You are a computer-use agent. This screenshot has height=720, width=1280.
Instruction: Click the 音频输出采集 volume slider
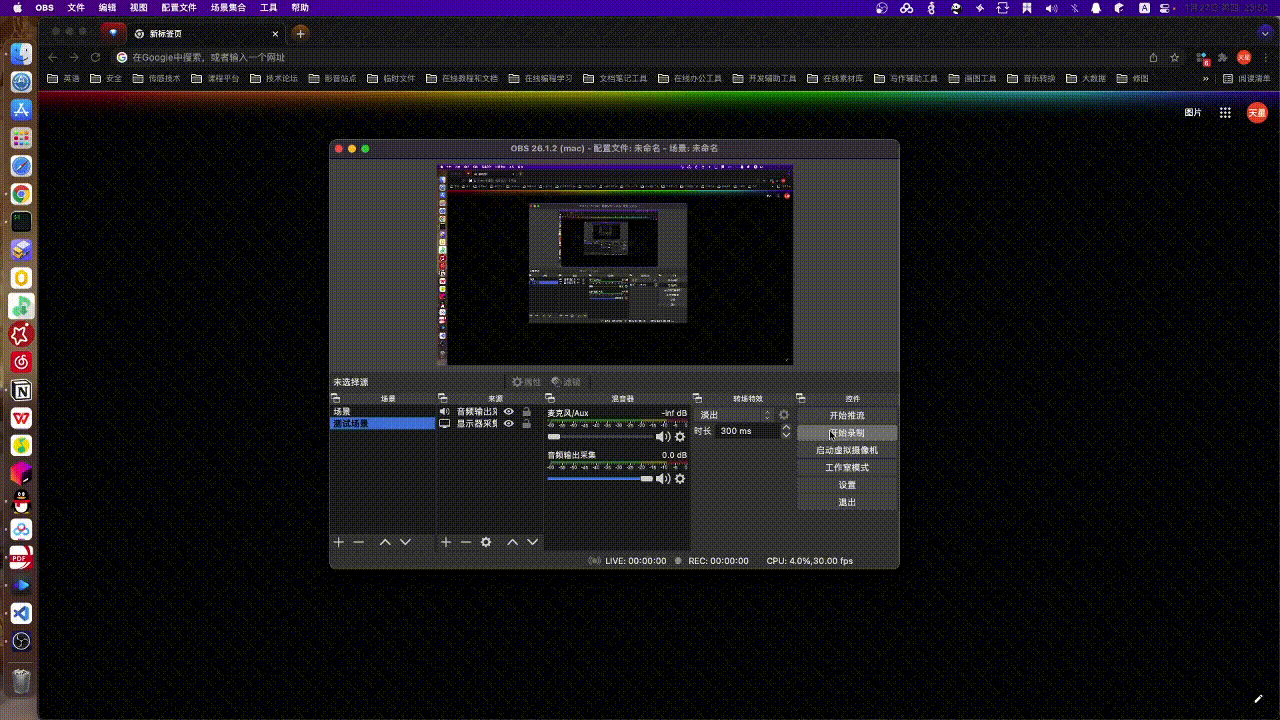pyautogui.click(x=600, y=479)
